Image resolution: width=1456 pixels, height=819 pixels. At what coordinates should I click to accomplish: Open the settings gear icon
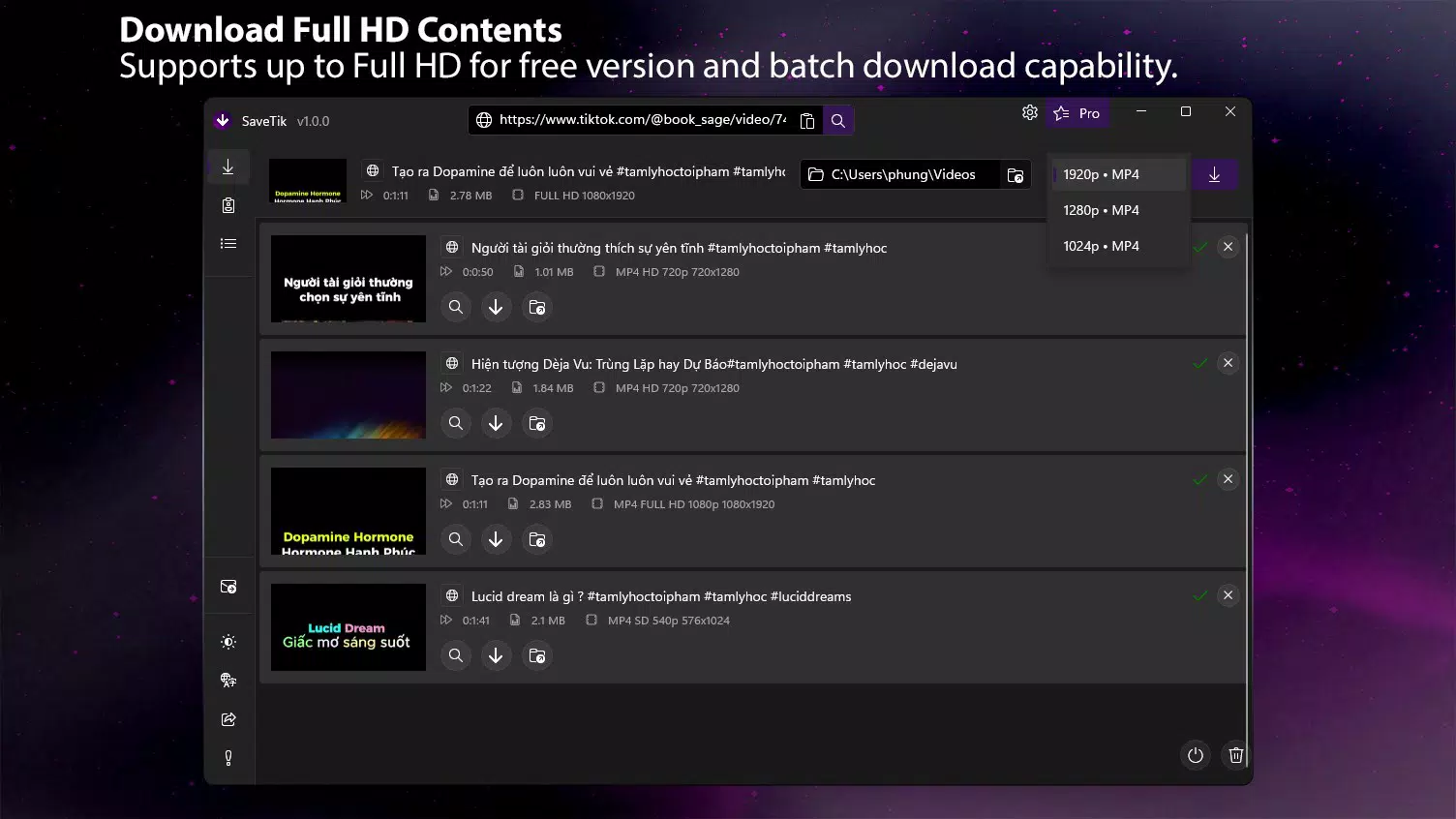pos(1030,112)
